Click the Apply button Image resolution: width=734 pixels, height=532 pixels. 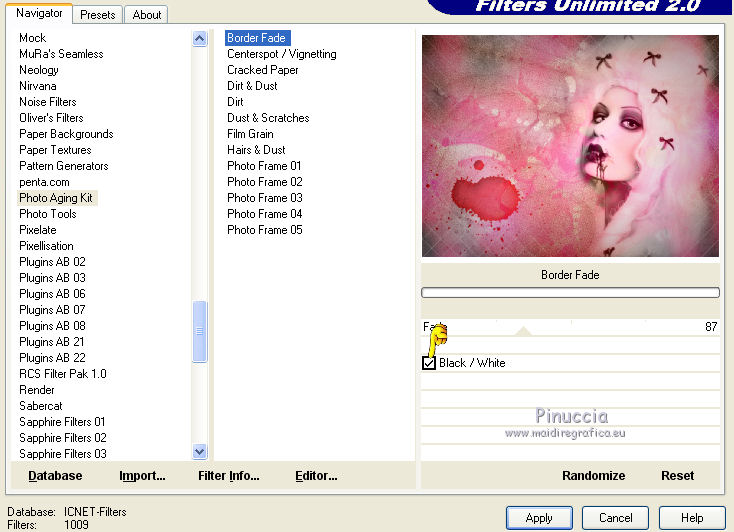[x=539, y=518]
